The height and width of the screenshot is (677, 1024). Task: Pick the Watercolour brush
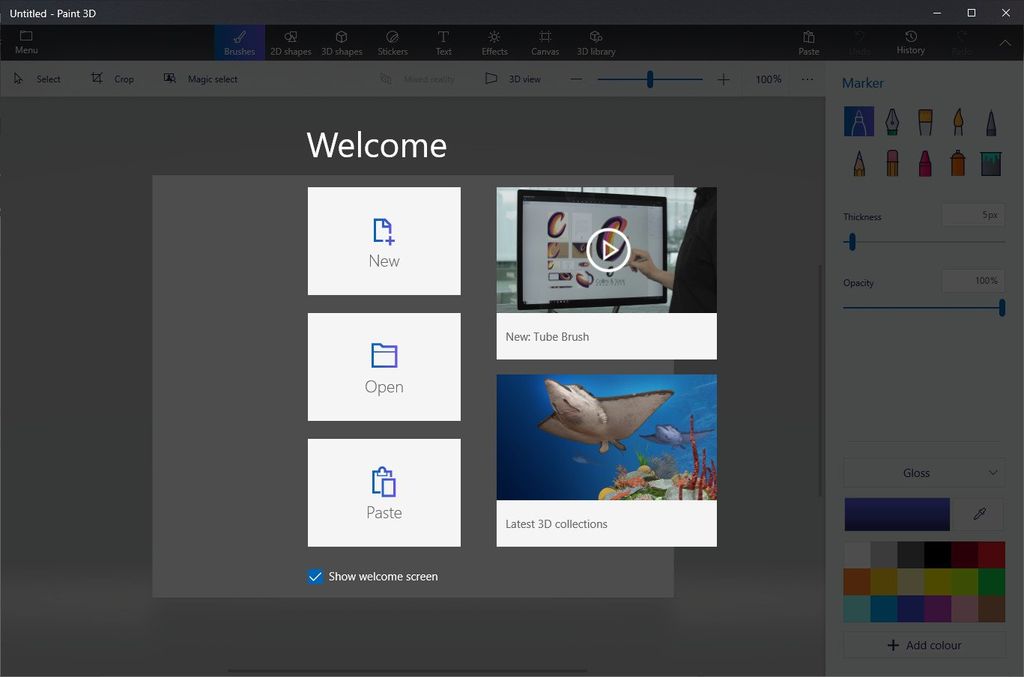click(x=957, y=120)
